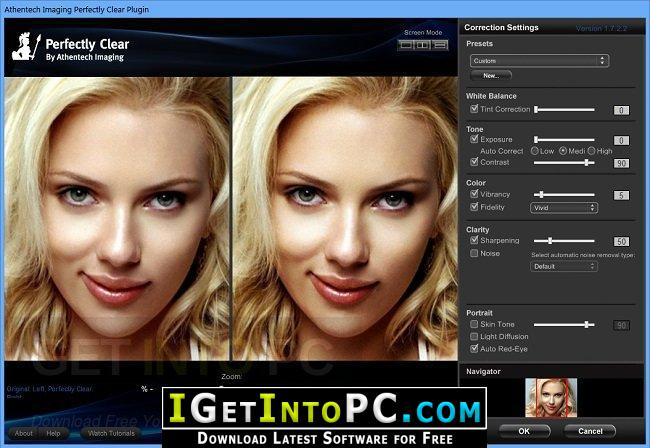
Task: Click the Cancel button
Action: (590, 431)
